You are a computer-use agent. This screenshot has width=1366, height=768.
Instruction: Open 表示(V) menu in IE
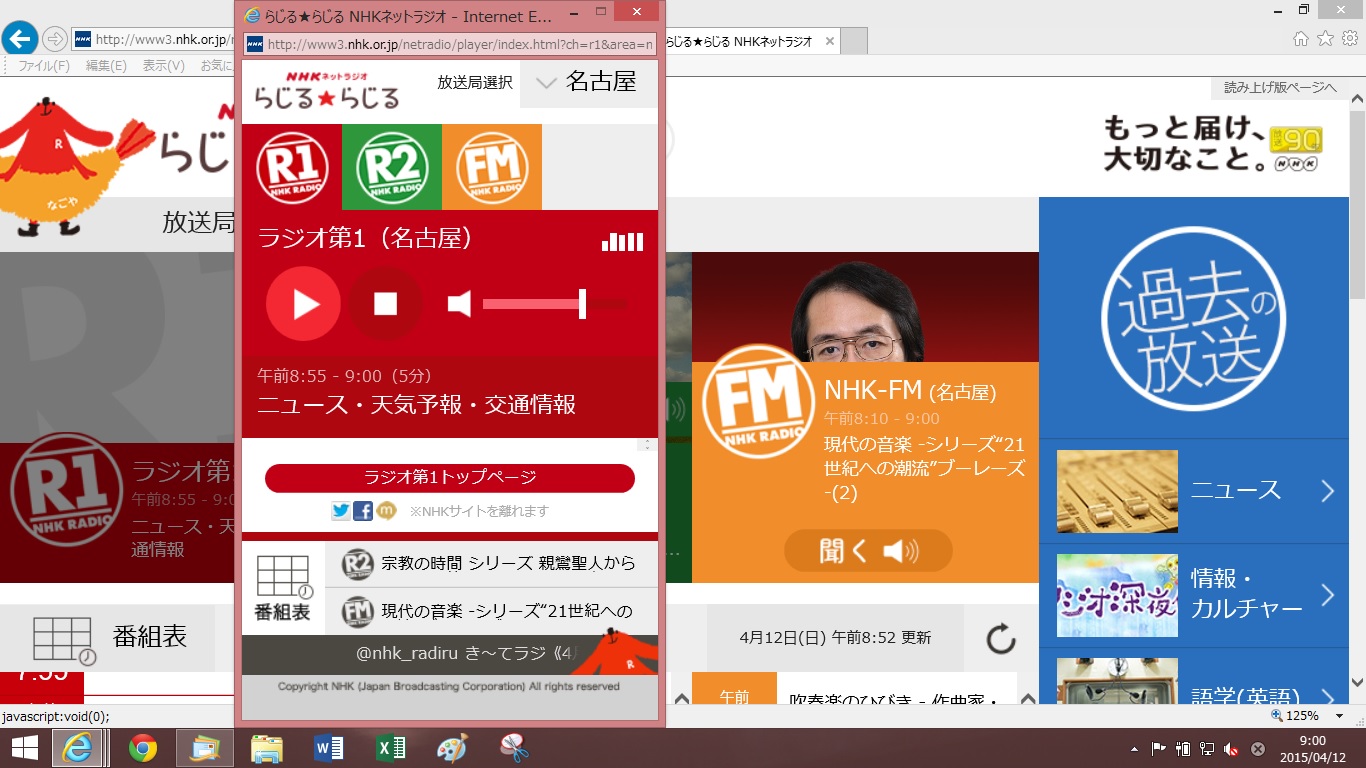164,66
